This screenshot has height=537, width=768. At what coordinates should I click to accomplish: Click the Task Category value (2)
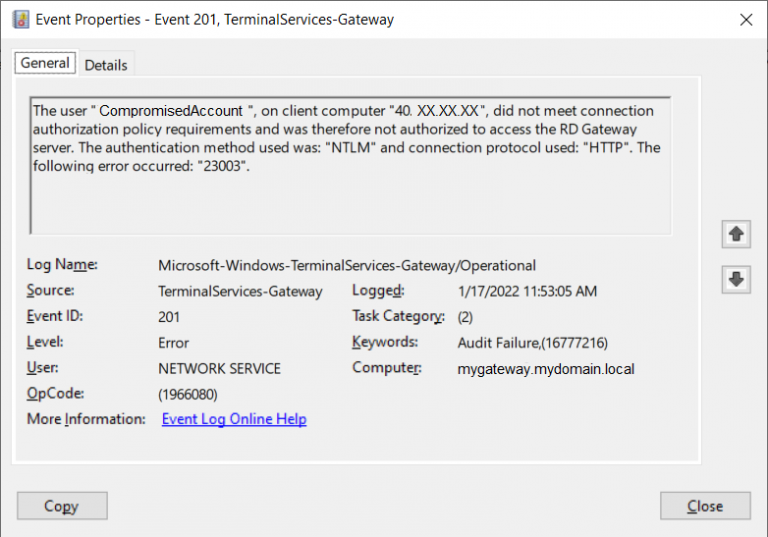pyautogui.click(x=465, y=316)
